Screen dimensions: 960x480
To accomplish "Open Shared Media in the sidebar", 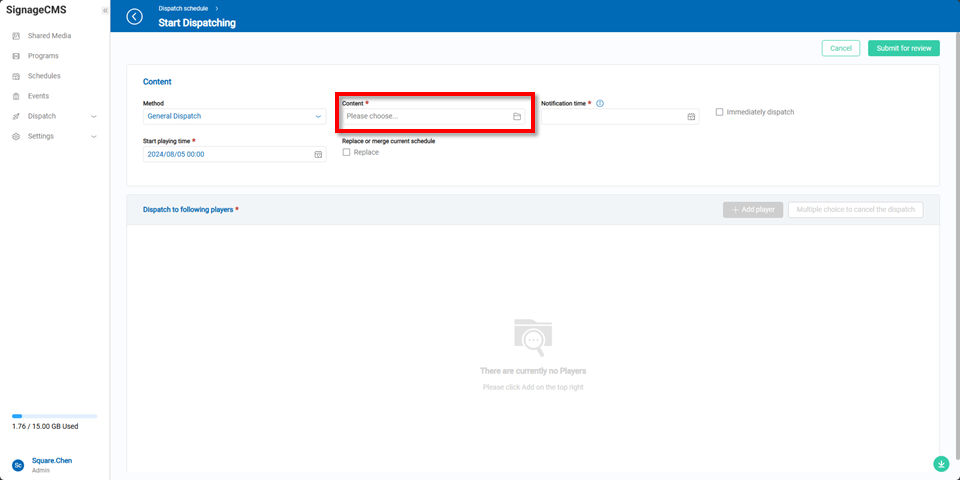I will (x=49, y=36).
